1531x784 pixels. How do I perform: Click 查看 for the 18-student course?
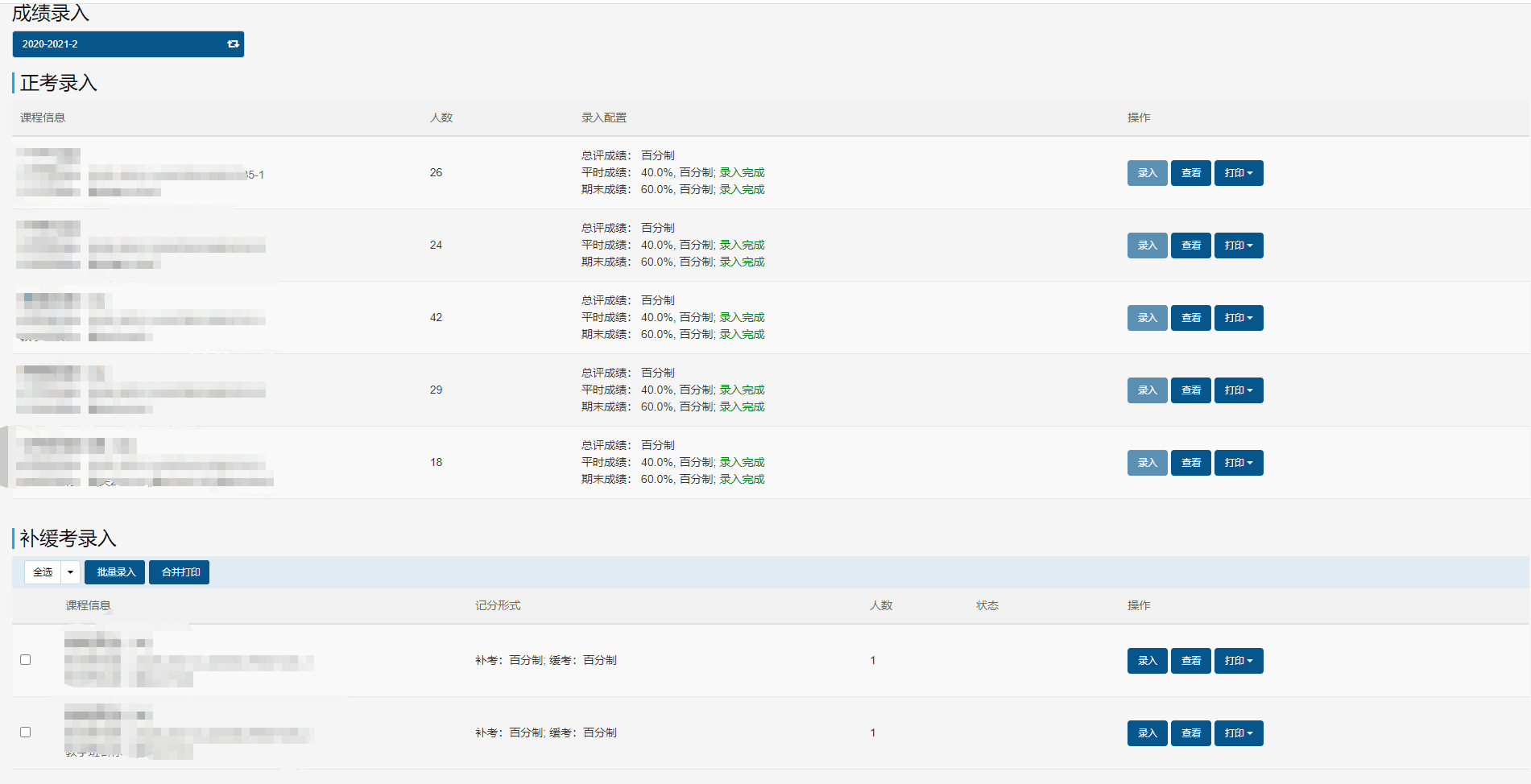click(x=1190, y=463)
